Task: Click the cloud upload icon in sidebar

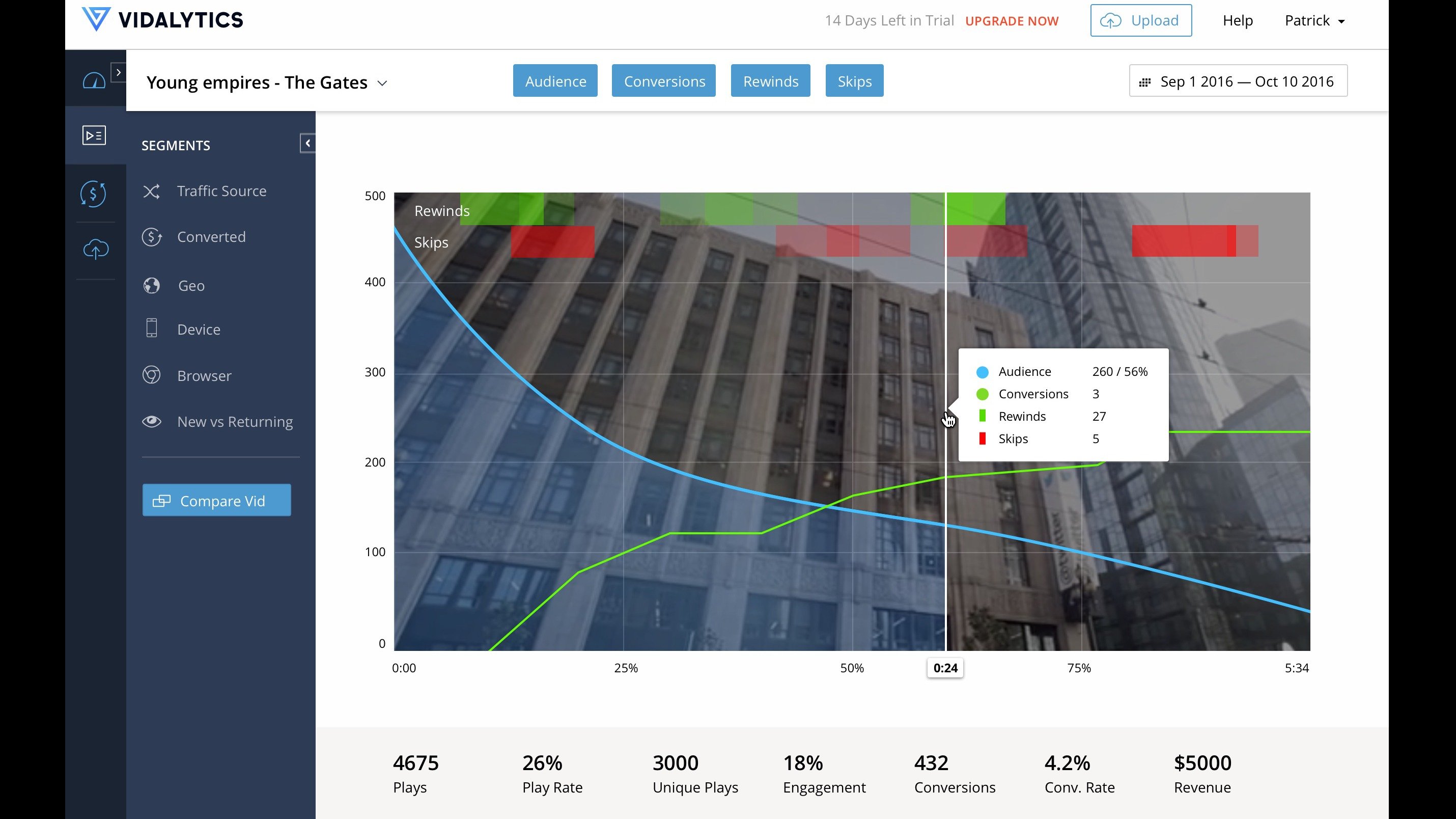Action: pyautogui.click(x=96, y=249)
